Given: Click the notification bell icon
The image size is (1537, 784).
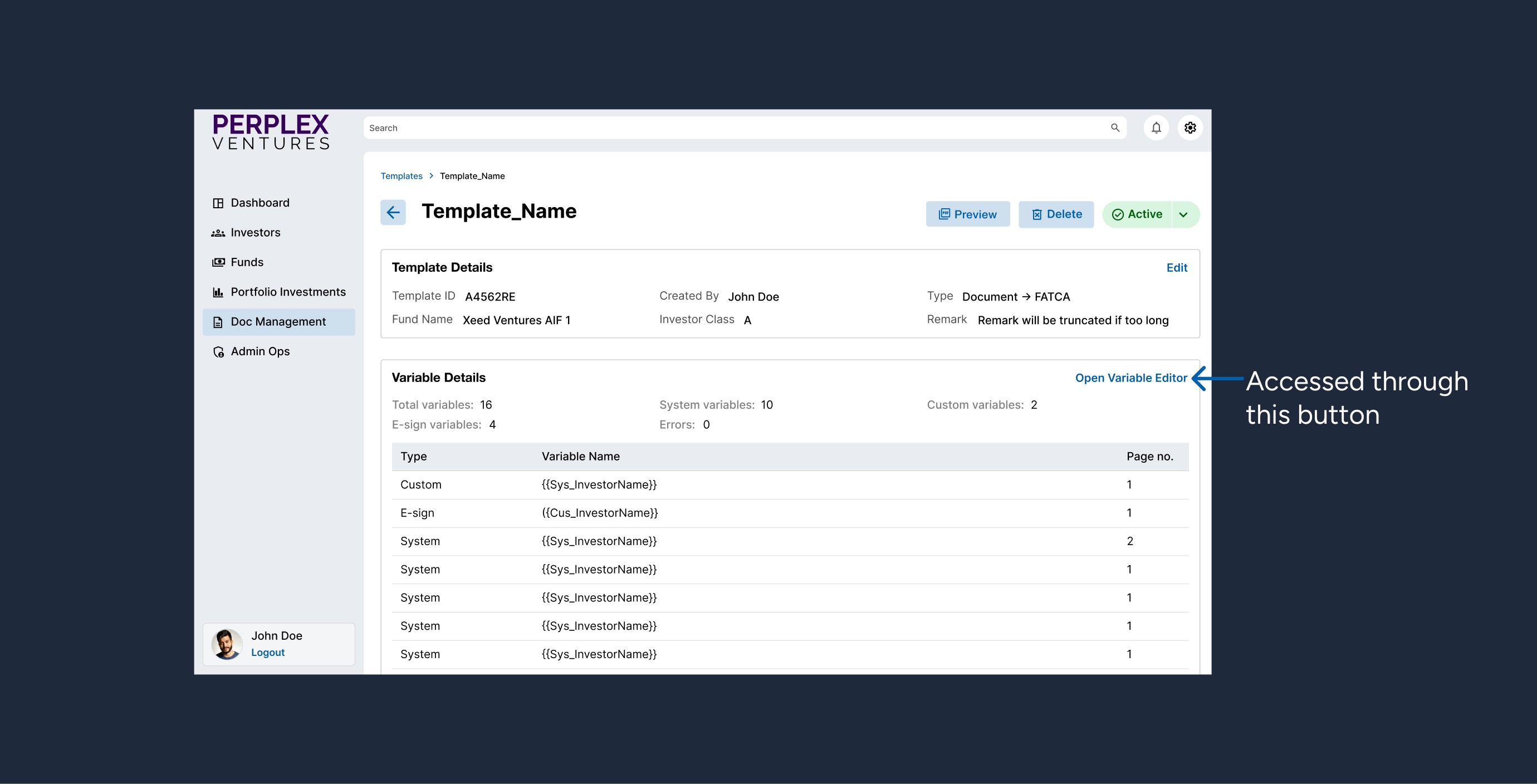Looking at the screenshot, I should (1156, 128).
